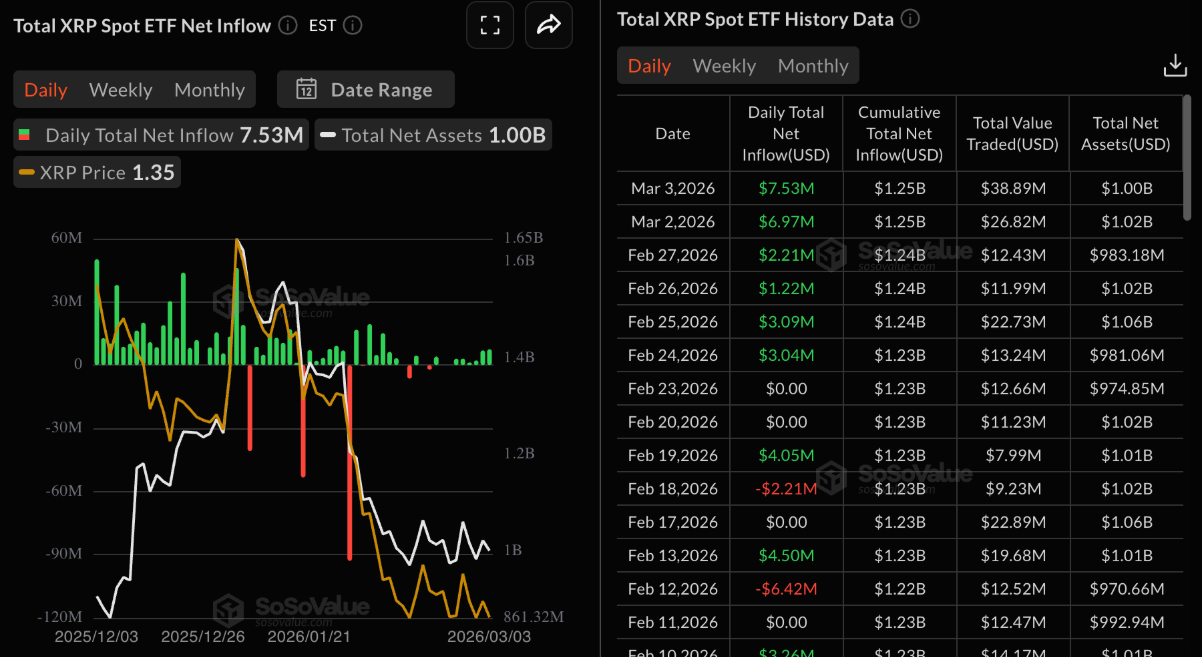This screenshot has height=657, width=1202.
Task: Select the Monthly tab in History Data
Action: (x=812, y=65)
